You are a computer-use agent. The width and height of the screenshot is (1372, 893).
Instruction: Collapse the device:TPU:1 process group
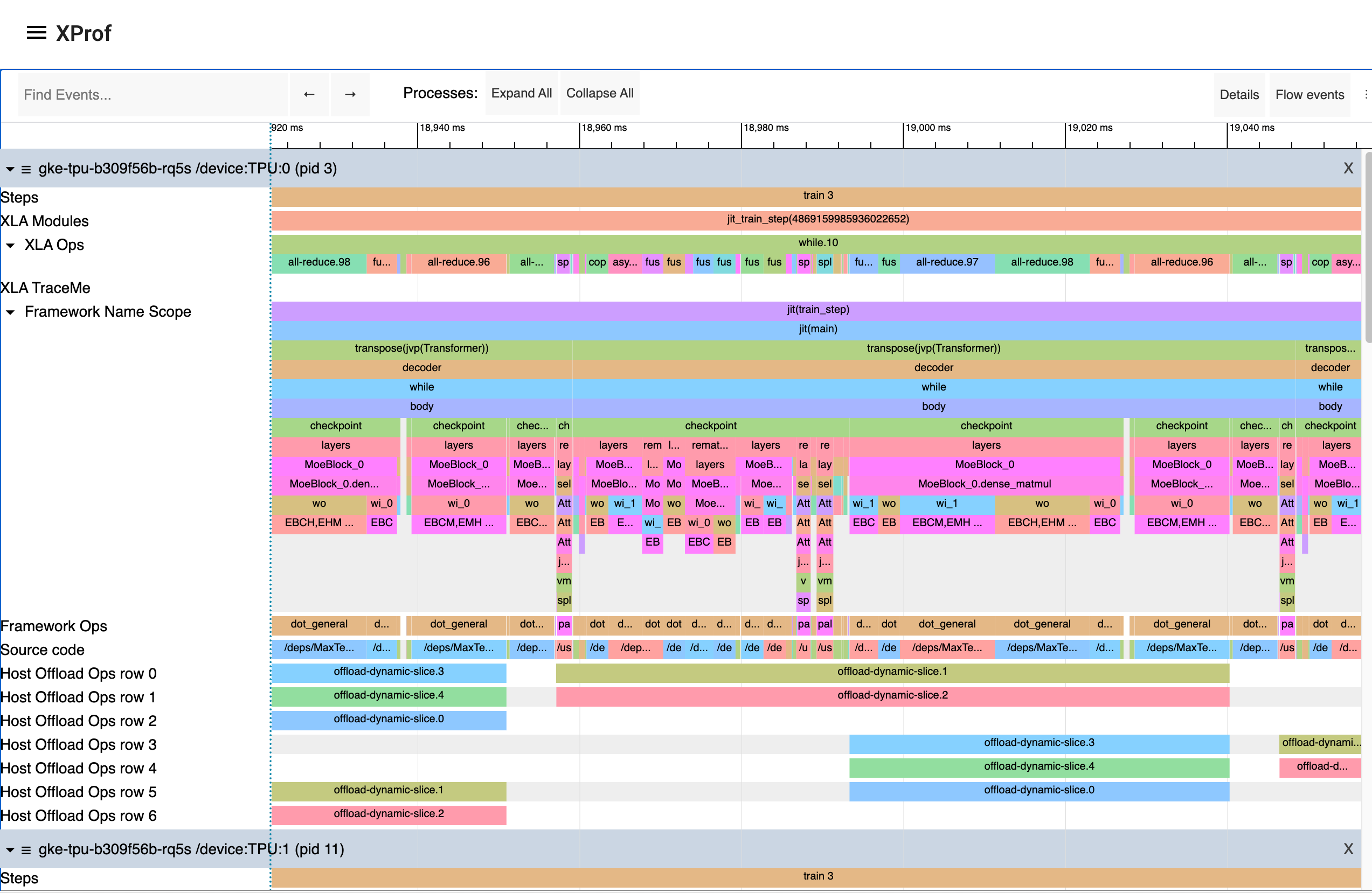pyautogui.click(x=9, y=849)
